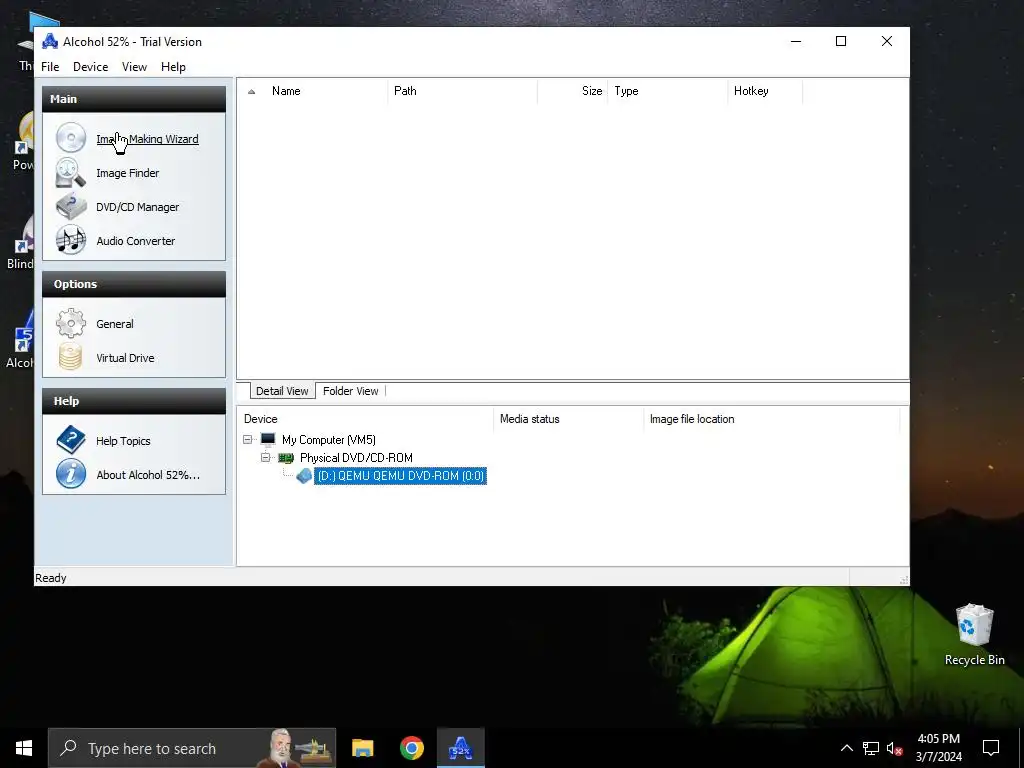Click the Image Finder magnifier icon
1024x768 pixels.
pos(71,172)
